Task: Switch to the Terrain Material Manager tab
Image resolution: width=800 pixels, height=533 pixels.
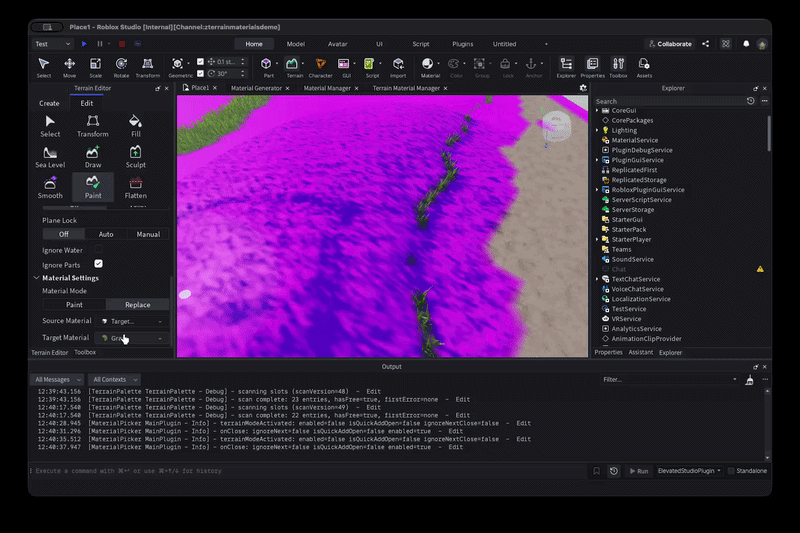Action: [x=406, y=88]
